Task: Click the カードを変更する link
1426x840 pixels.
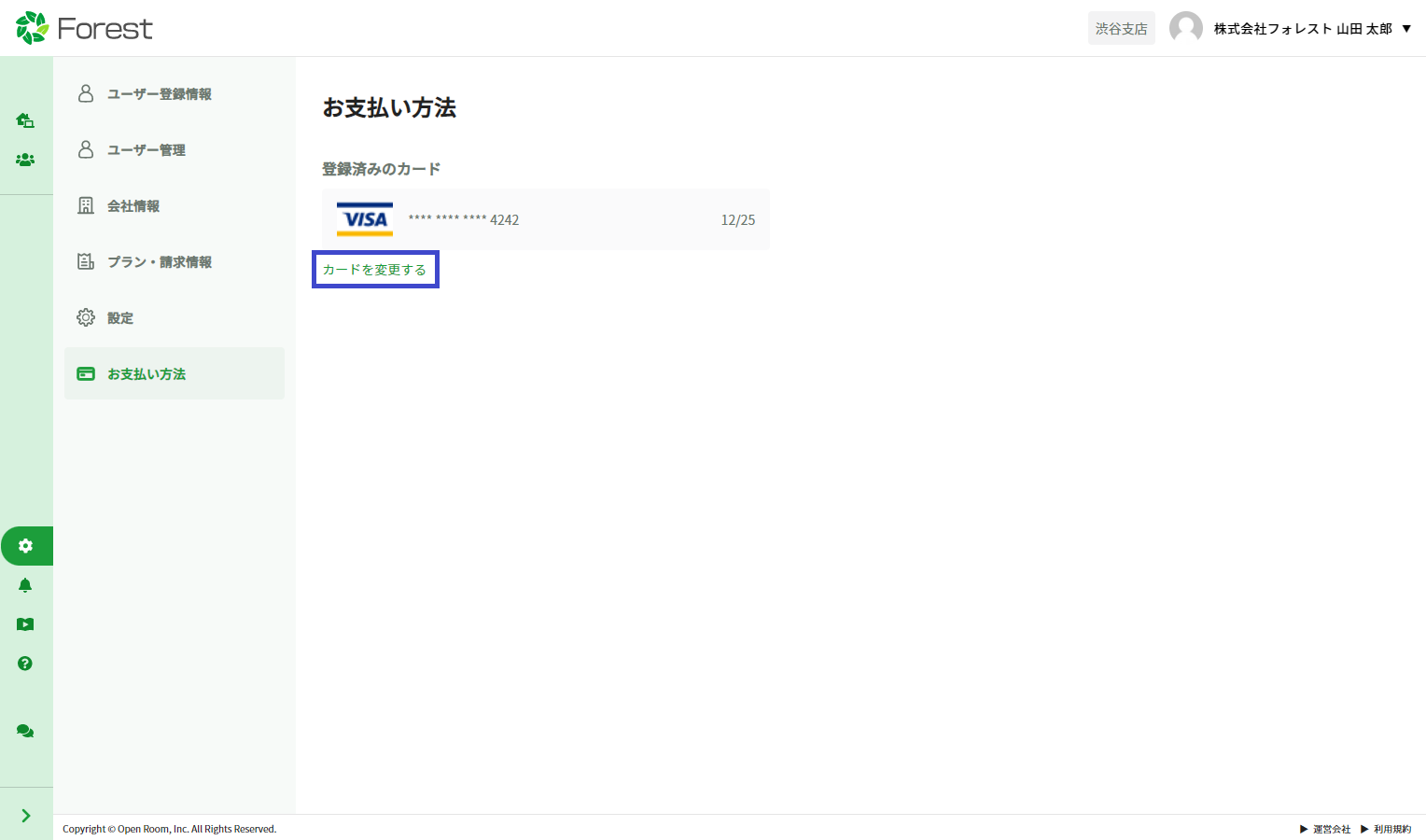Action: (374, 270)
